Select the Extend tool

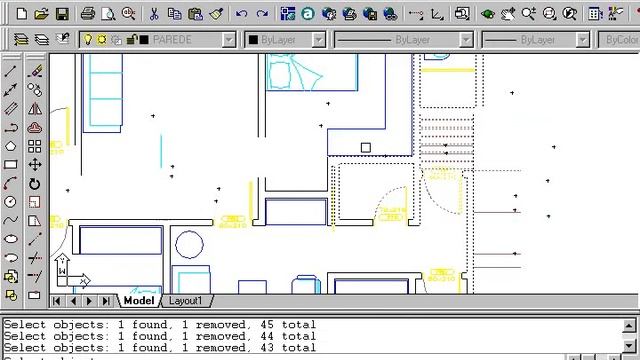point(35,276)
